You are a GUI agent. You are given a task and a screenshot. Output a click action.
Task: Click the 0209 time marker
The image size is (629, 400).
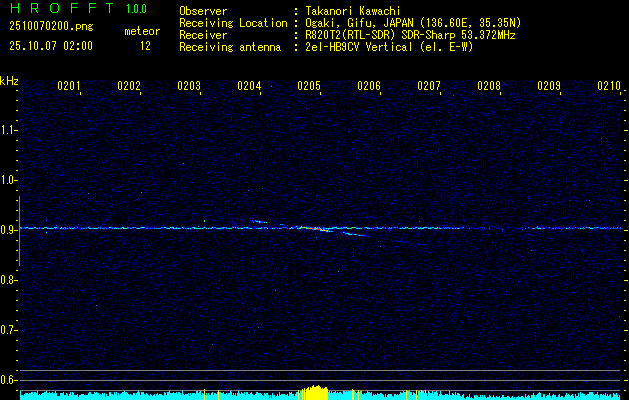pyautogui.click(x=549, y=86)
